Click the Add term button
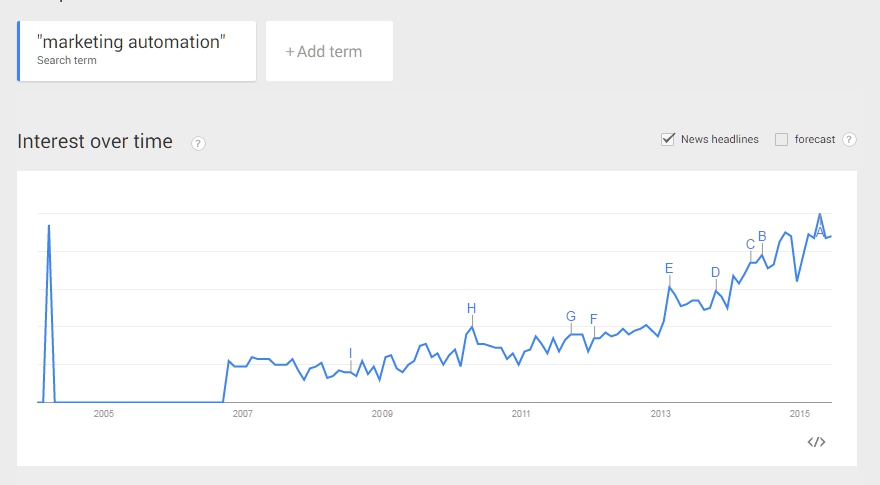The image size is (880, 485). coord(329,51)
